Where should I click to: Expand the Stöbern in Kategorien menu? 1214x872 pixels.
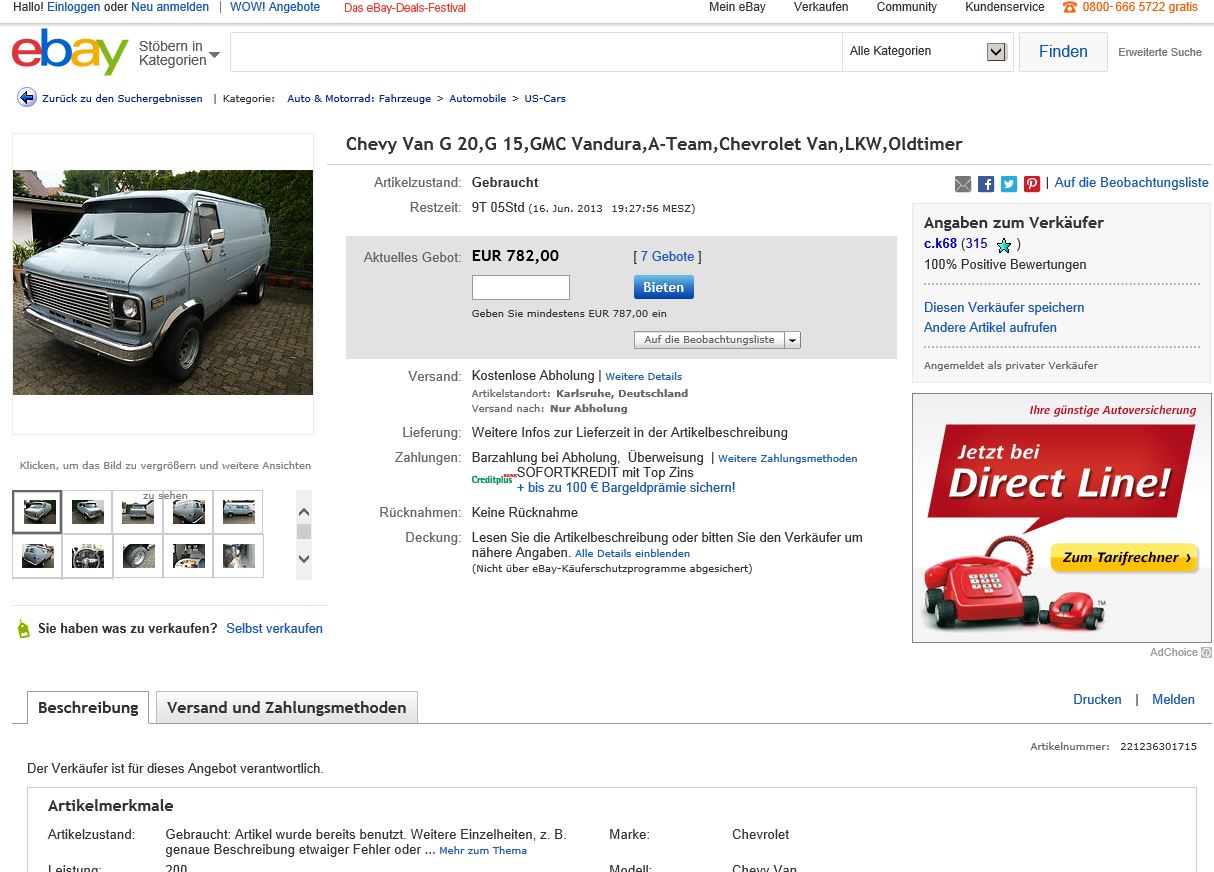point(179,53)
